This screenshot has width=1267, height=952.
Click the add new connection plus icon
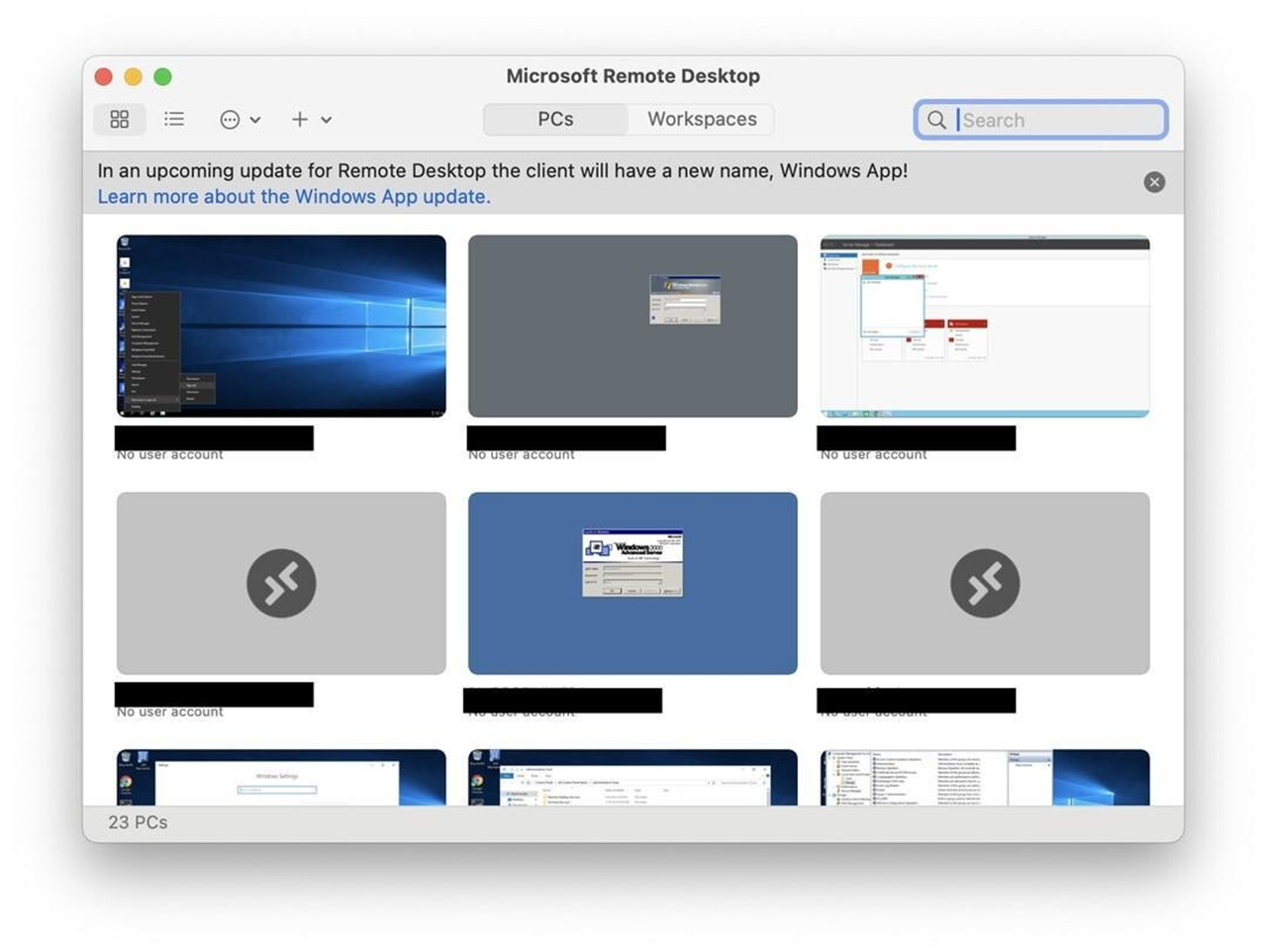(x=300, y=119)
